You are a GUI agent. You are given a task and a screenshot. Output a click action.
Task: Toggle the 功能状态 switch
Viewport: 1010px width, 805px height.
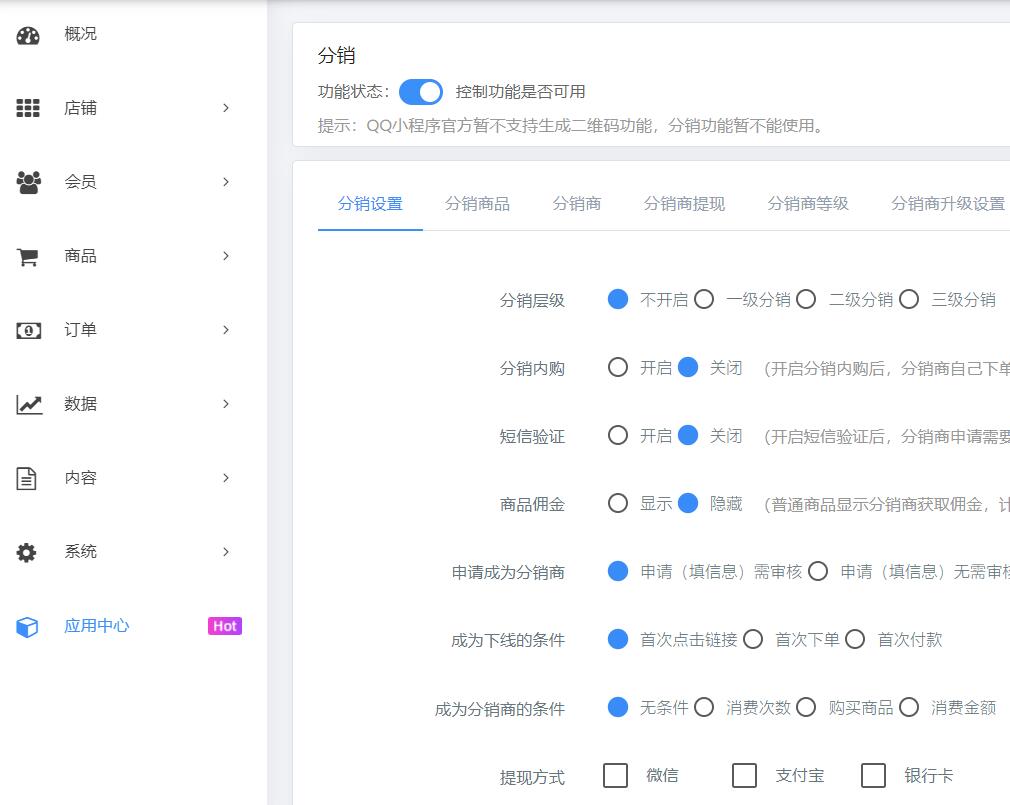click(x=421, y=91)
